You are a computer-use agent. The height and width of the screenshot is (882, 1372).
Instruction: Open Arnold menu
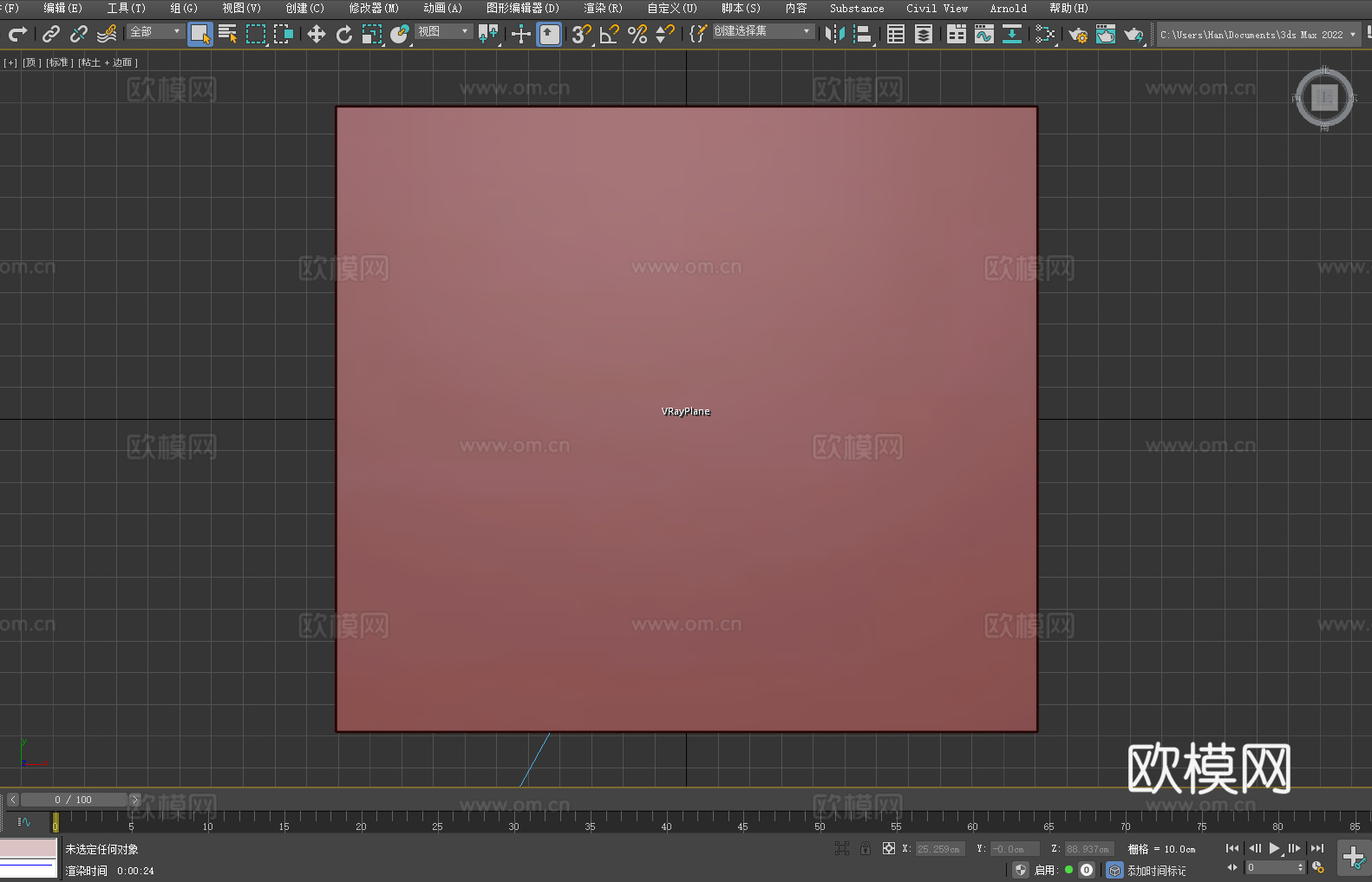point(1008,8)
